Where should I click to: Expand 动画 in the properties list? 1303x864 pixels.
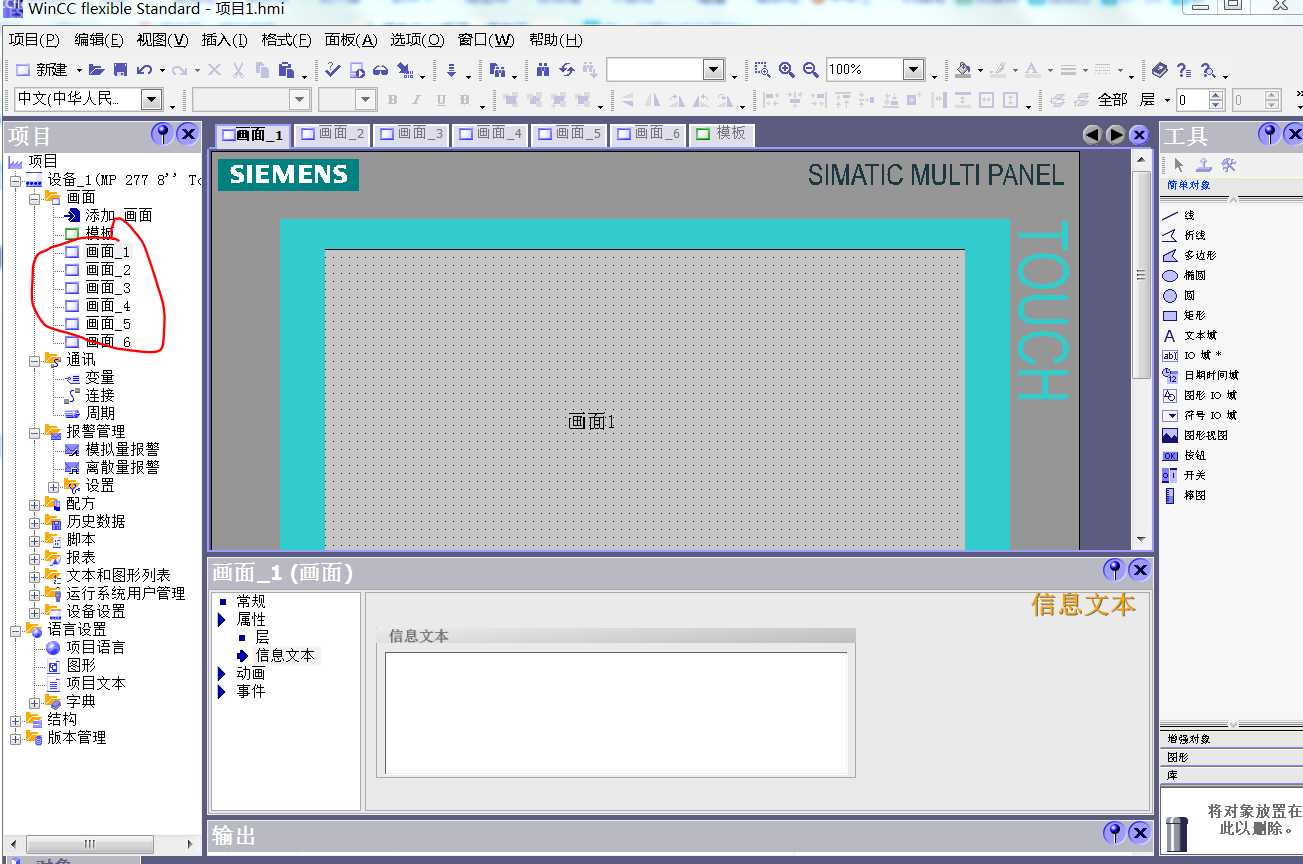pos(222,674)
